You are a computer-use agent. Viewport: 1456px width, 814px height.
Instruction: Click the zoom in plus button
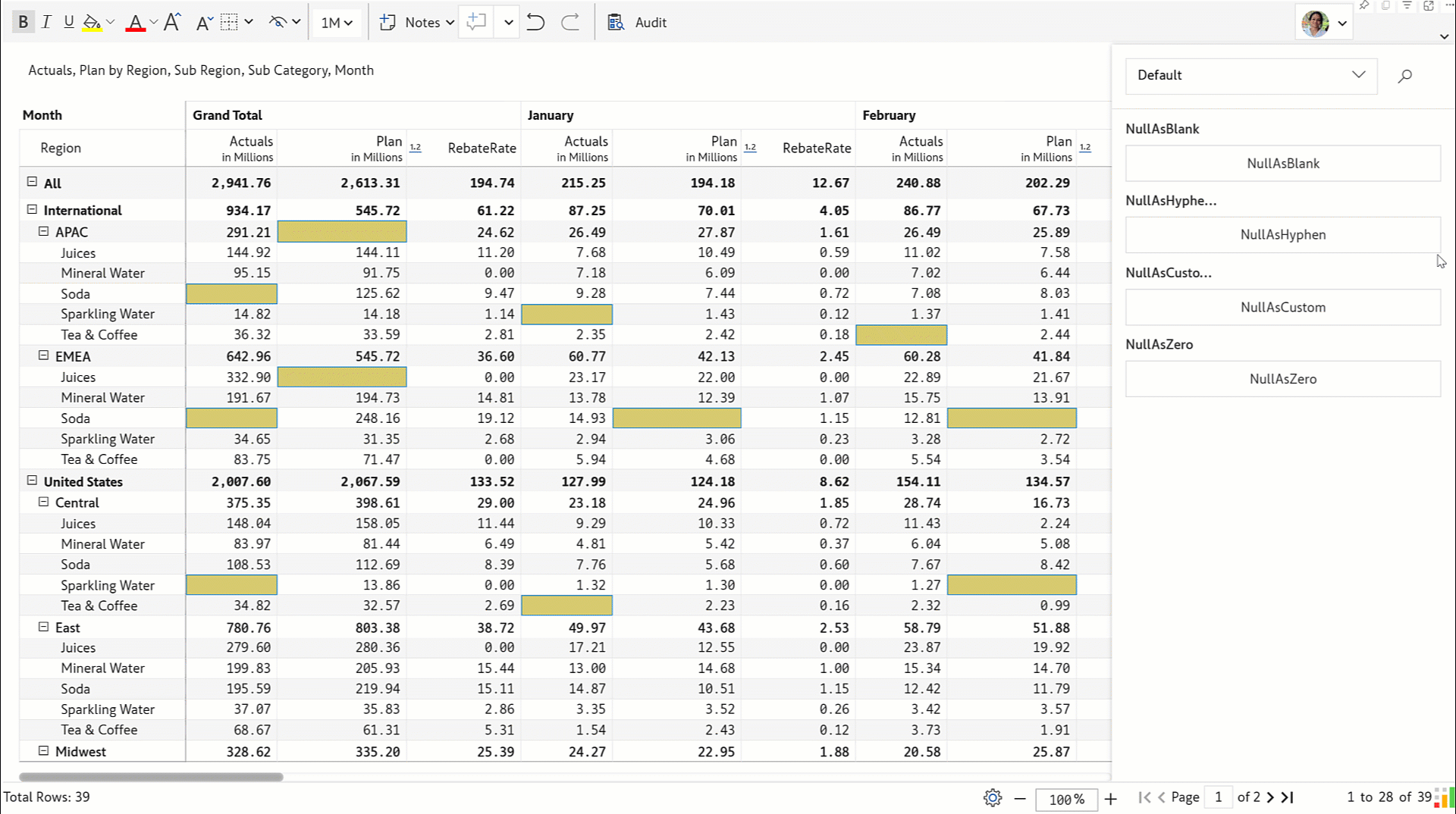[x=1111, y=798]
